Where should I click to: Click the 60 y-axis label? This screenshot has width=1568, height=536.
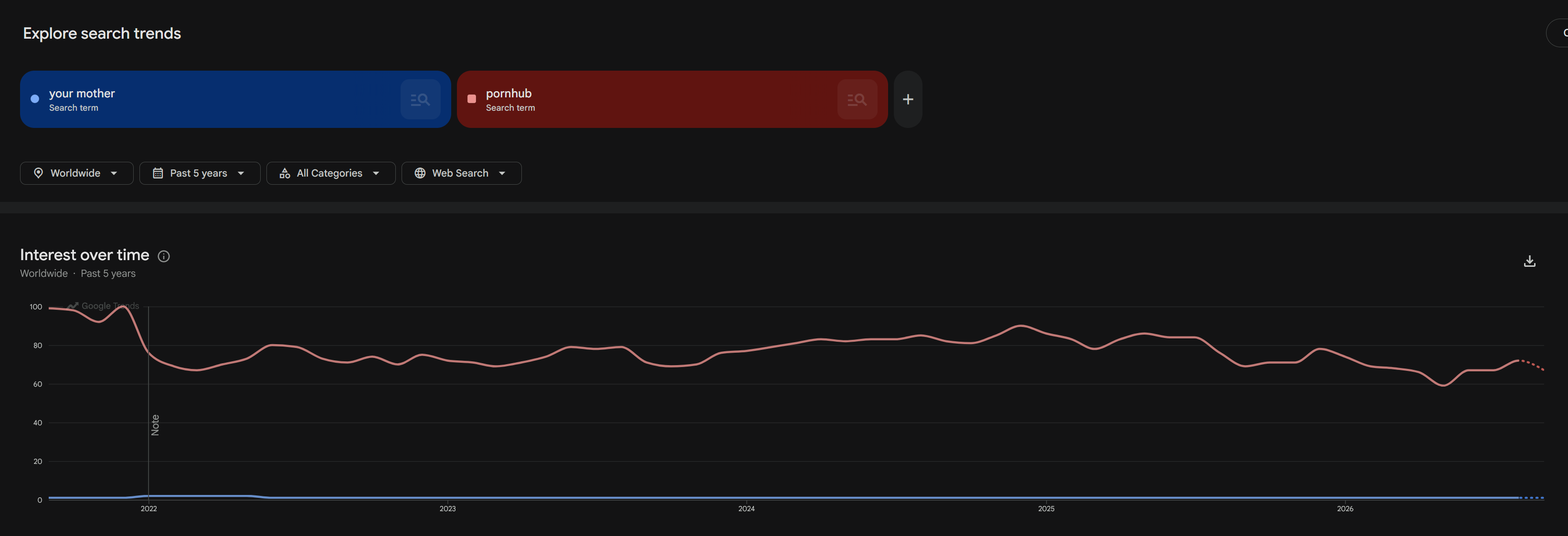38,385
